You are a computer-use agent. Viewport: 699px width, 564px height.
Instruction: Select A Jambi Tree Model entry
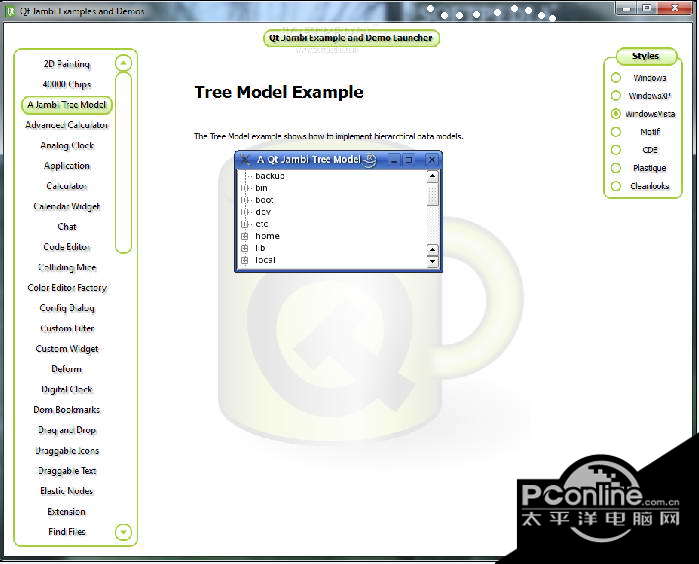pos(67,105)
